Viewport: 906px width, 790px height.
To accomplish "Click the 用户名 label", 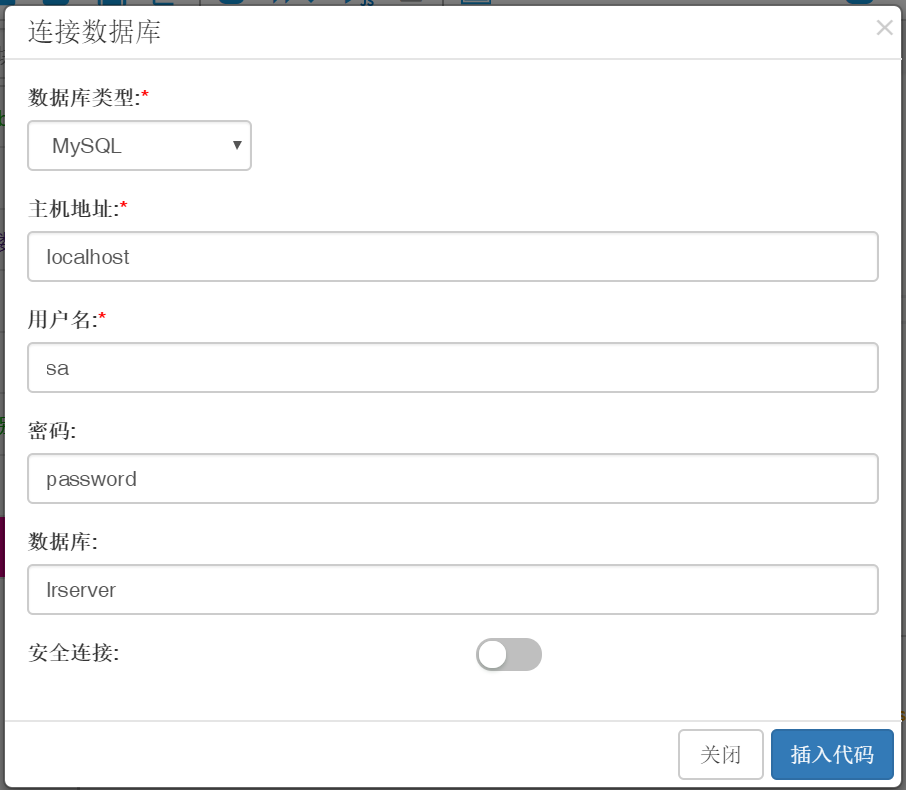I will pyautogui.click(x=62, y=320).
